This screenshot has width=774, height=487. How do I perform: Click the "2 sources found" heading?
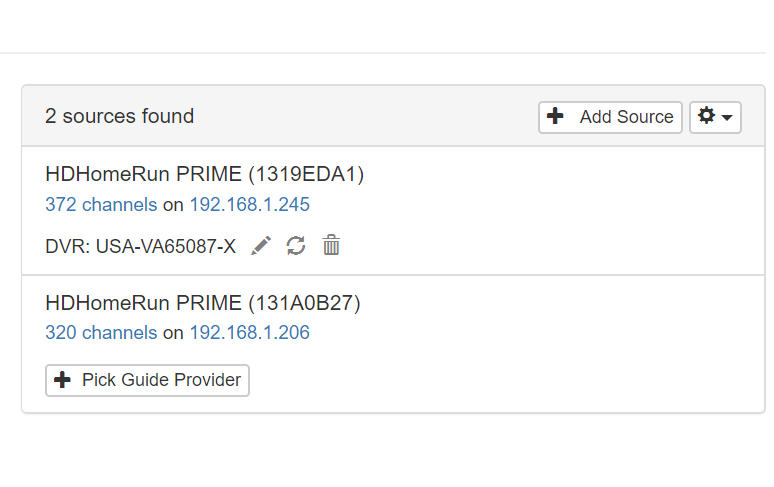(119, 117)
